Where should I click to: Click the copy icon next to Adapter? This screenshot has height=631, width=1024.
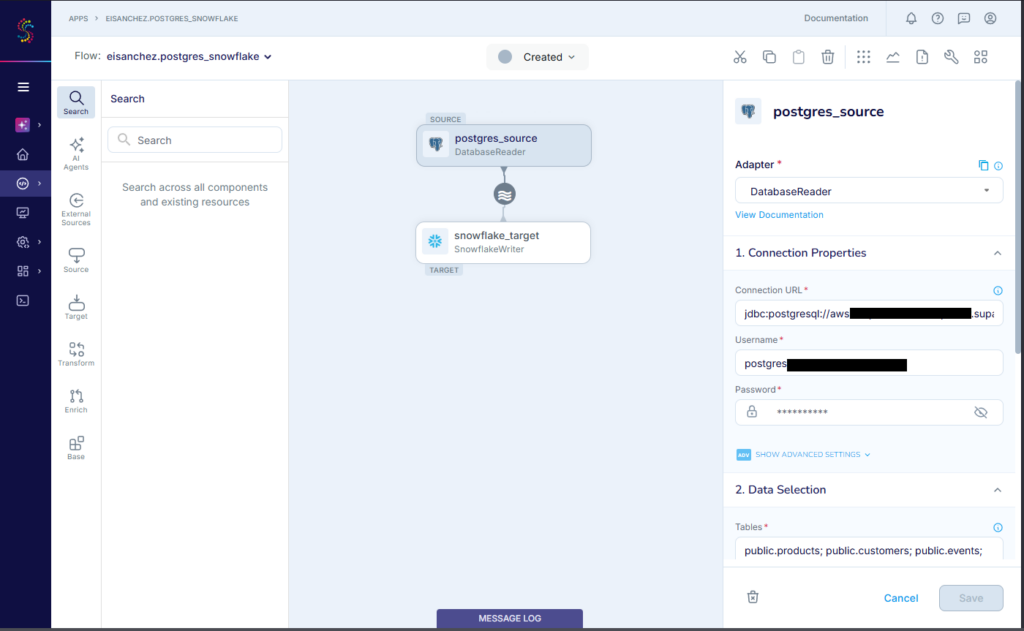click(x=983, y=165)
